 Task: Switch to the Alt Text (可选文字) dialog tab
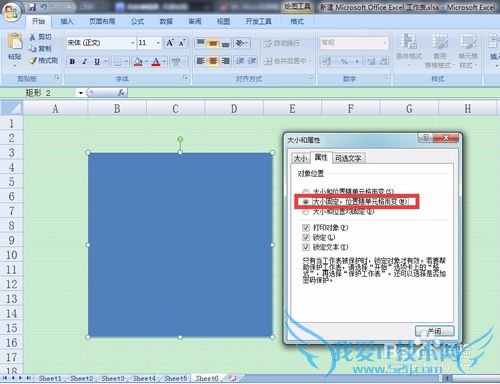coord(348,158)
